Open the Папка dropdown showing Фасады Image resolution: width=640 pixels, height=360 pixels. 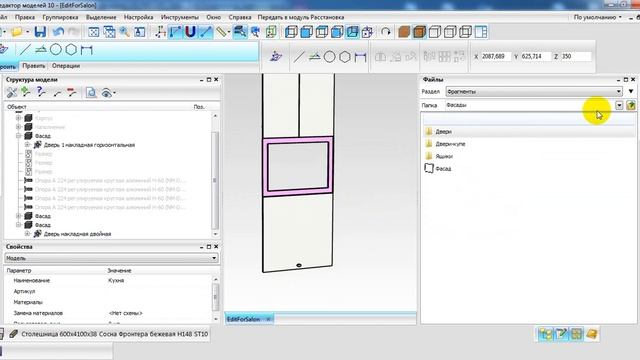tap(619, 105)
